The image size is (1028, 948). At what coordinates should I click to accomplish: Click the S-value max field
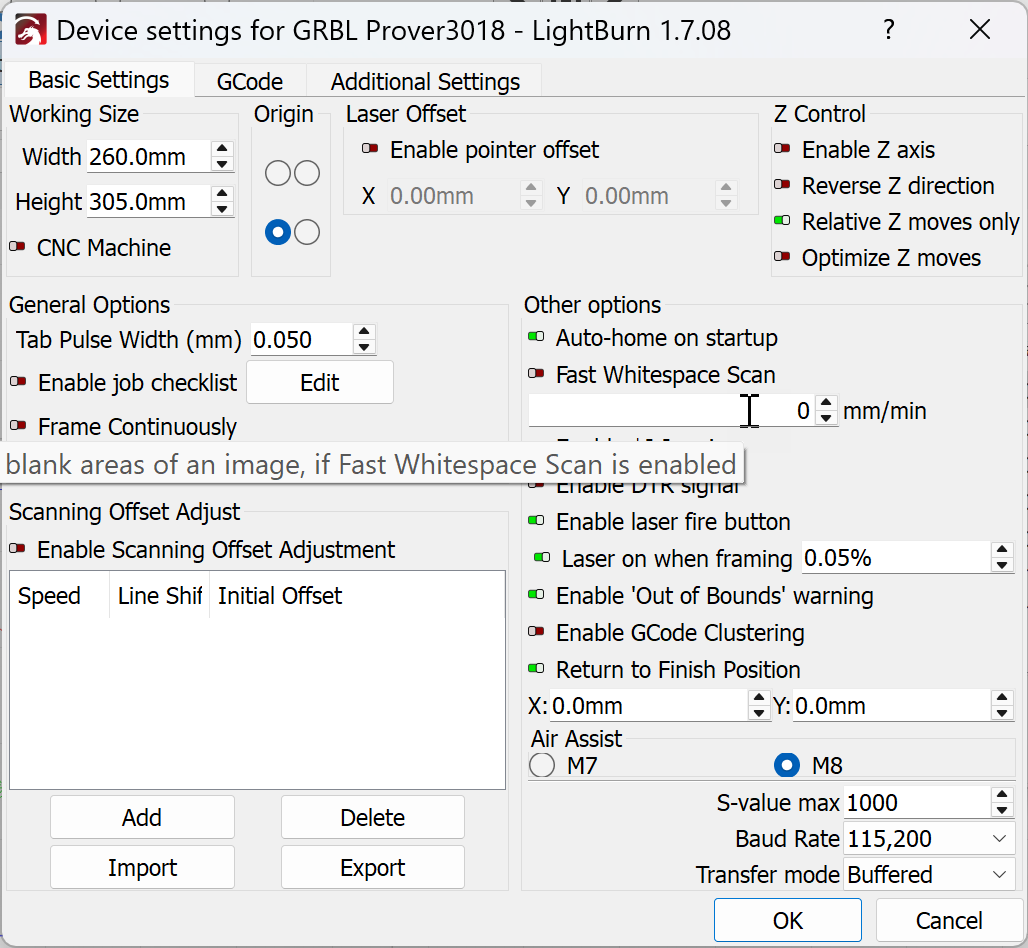[x=917, y=802]
